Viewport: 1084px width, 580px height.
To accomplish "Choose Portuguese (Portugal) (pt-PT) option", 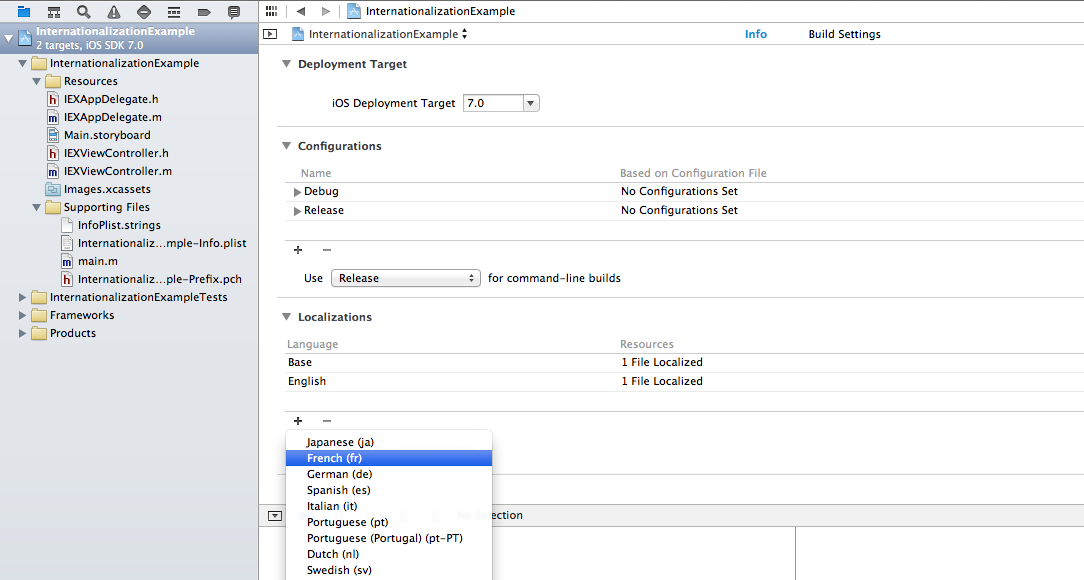I will [389, 538].
